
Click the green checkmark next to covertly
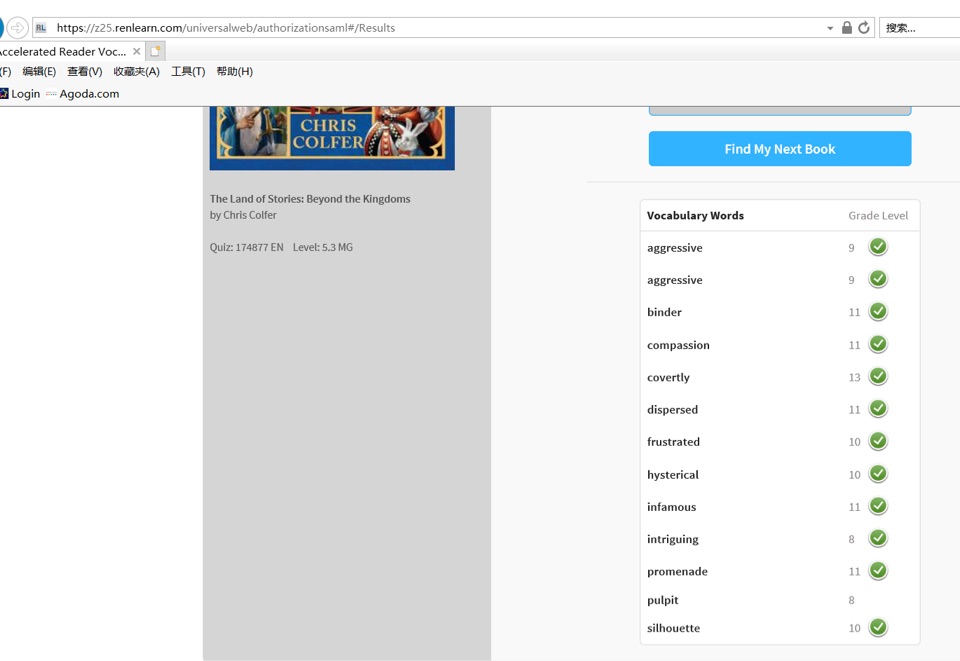pos(878,376)
